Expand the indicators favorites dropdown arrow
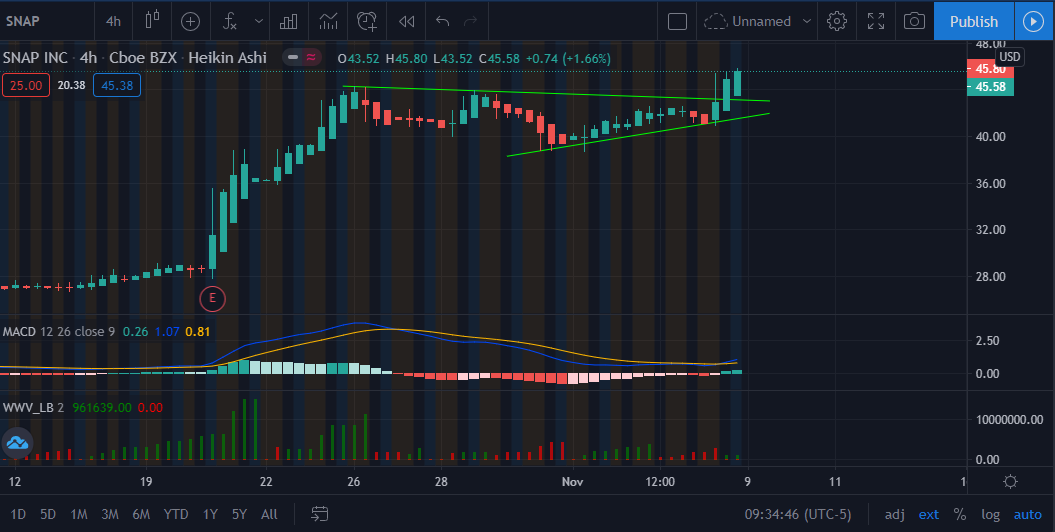 click(x=258, y=22)
